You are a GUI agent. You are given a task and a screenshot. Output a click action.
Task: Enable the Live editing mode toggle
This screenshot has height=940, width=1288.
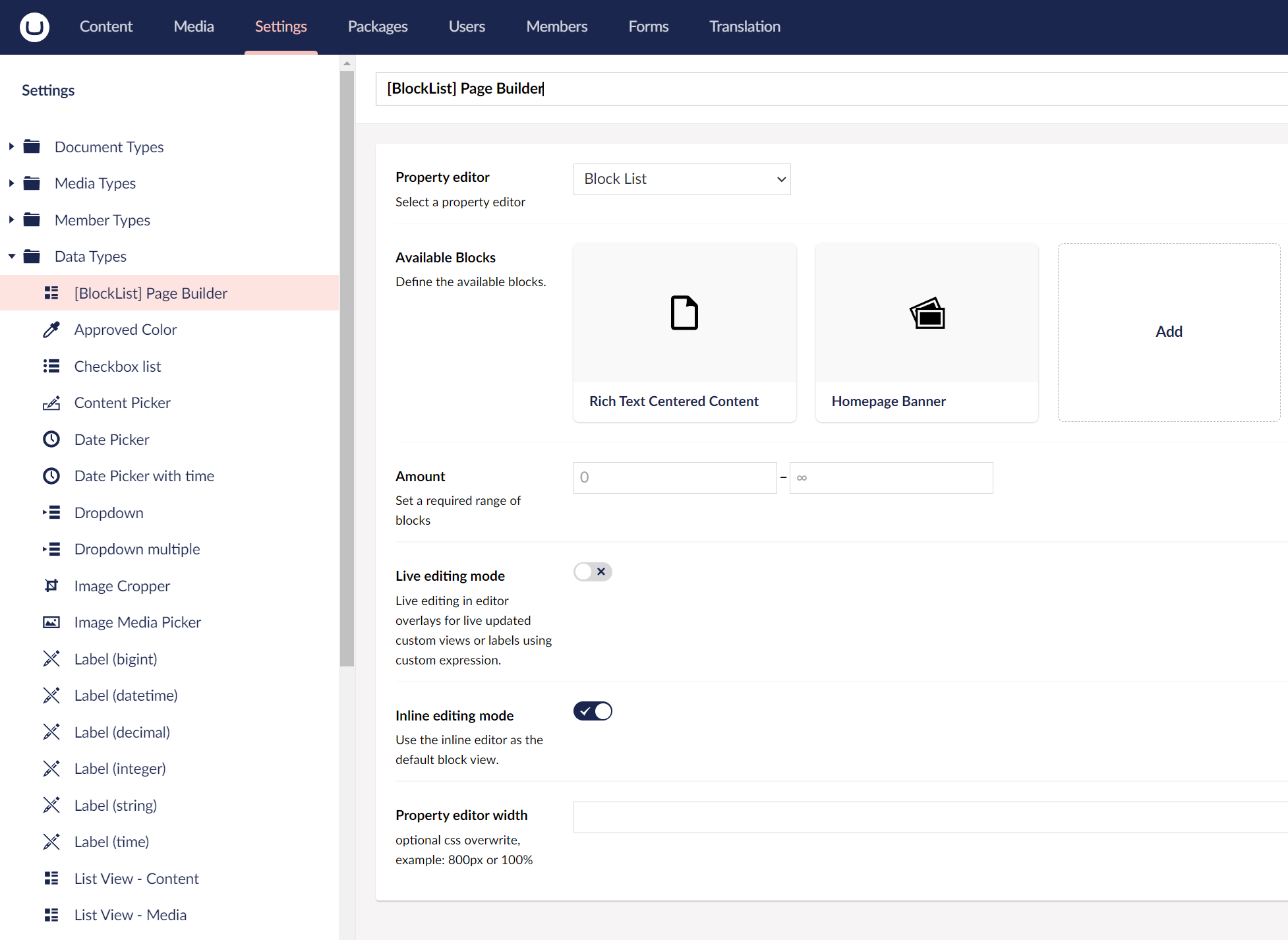pos(593,572)
